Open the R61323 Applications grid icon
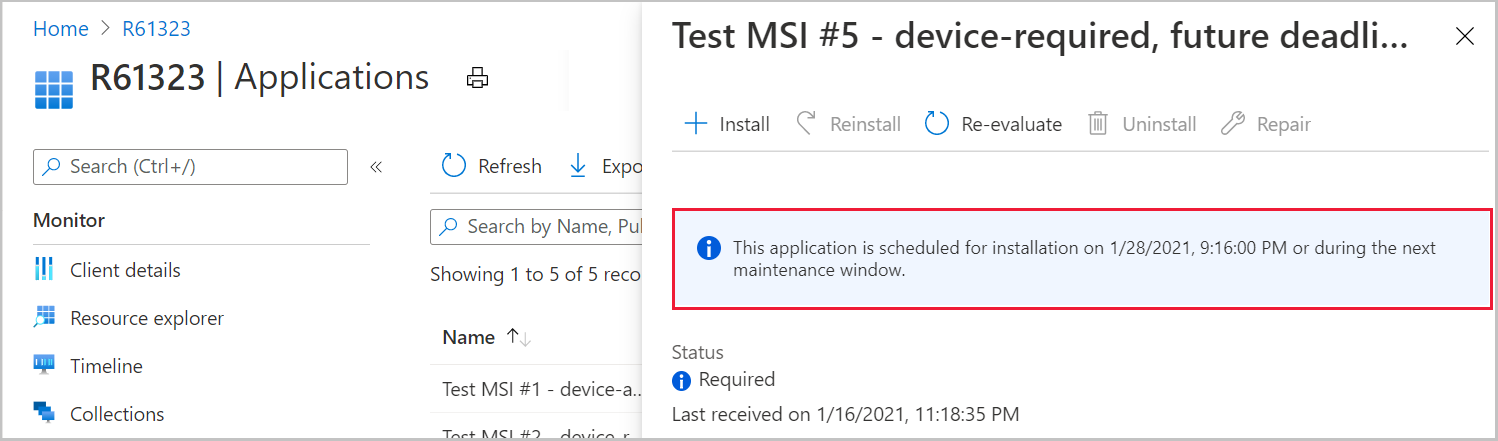The height and width of the screenshot is (441, 1498). click(54, 89)
